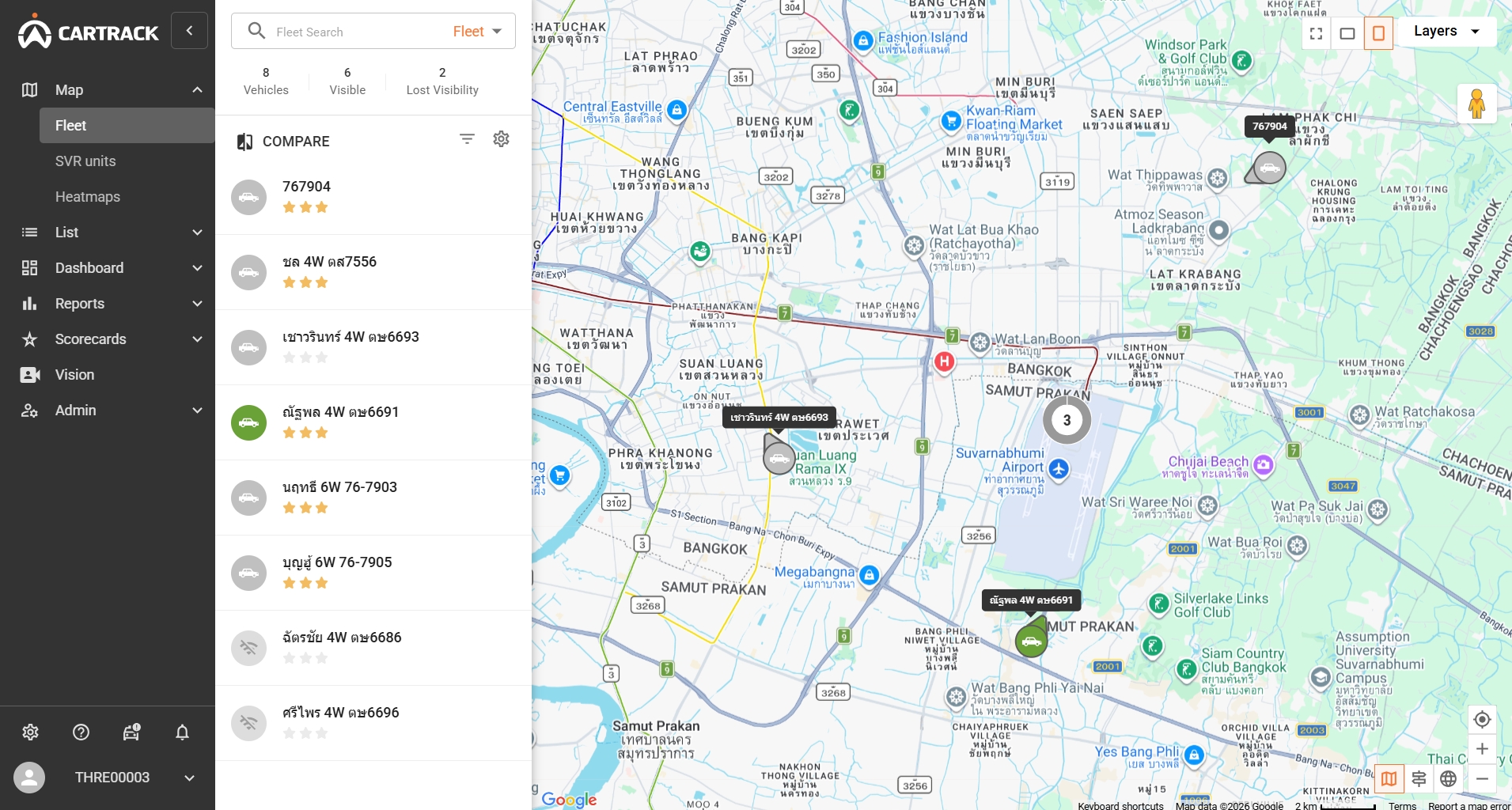Click the COMPARE button
Image resolution: width=1512 pixels, height=810 pixels.
(x=283, y=142)
